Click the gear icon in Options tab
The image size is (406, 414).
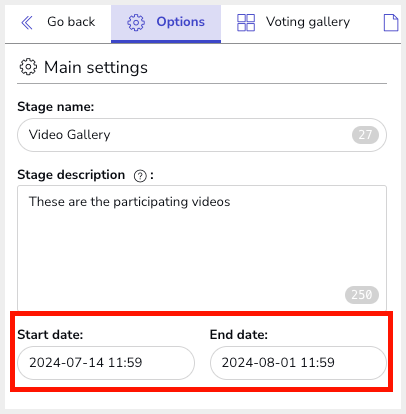(136, 23)
